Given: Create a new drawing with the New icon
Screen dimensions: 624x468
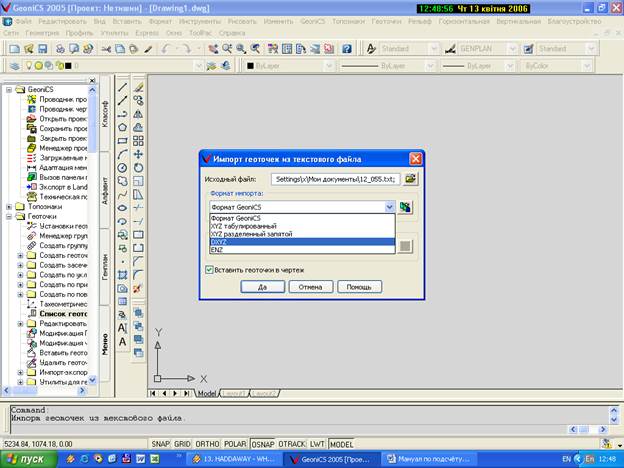Looking at the screenshot, I should pos(14,49).
